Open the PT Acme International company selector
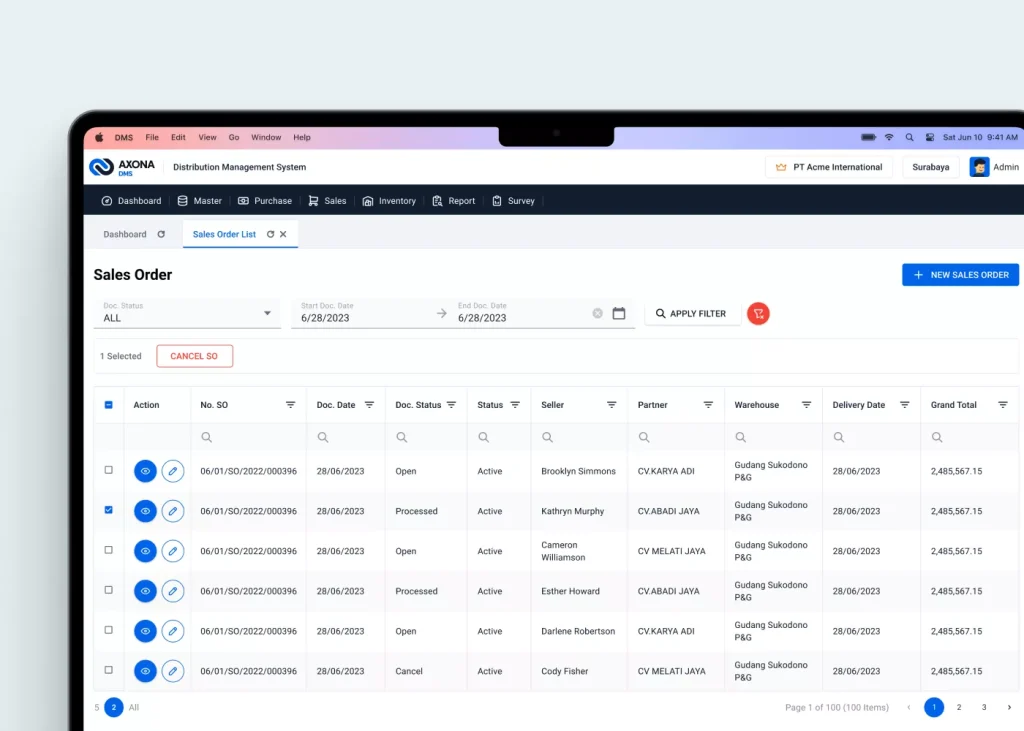 (828, 167)
